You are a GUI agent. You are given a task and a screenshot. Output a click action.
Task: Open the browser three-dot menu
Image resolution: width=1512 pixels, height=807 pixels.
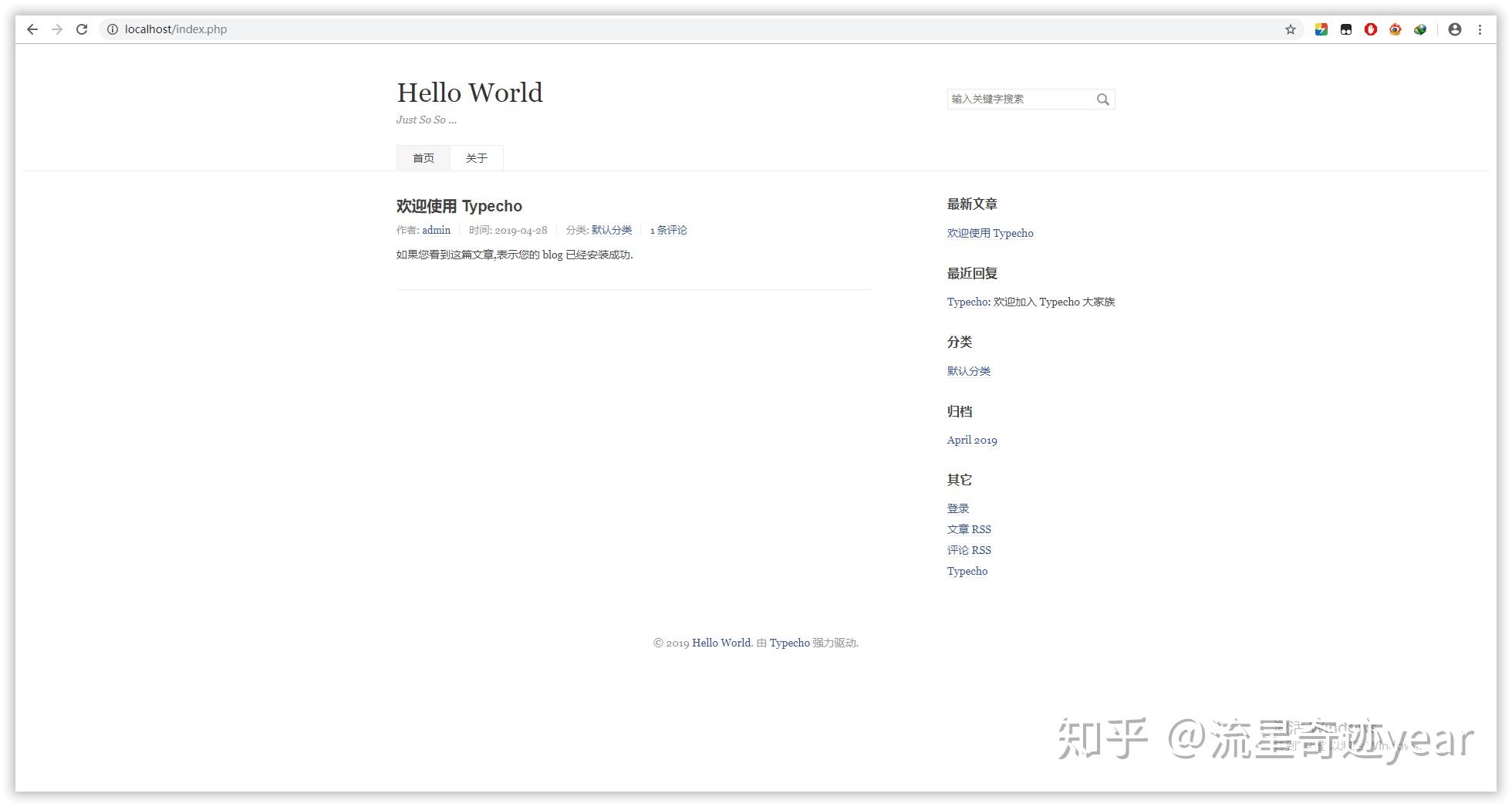pos(1480,29)
